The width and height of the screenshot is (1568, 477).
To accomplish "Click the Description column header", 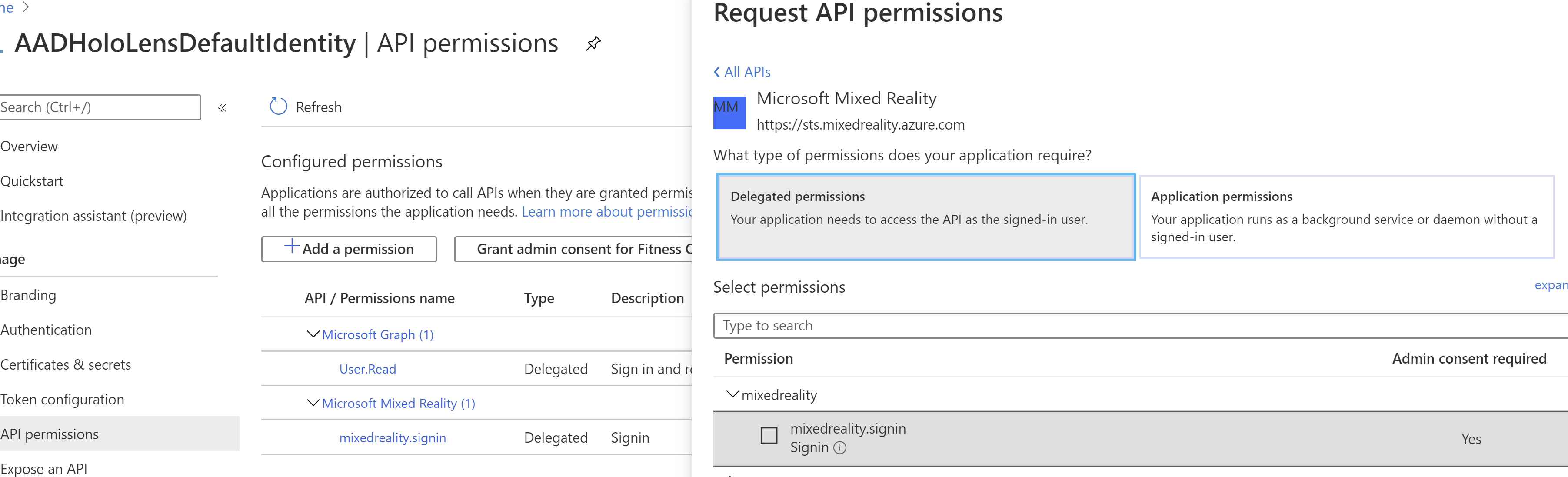I will 647,298.
